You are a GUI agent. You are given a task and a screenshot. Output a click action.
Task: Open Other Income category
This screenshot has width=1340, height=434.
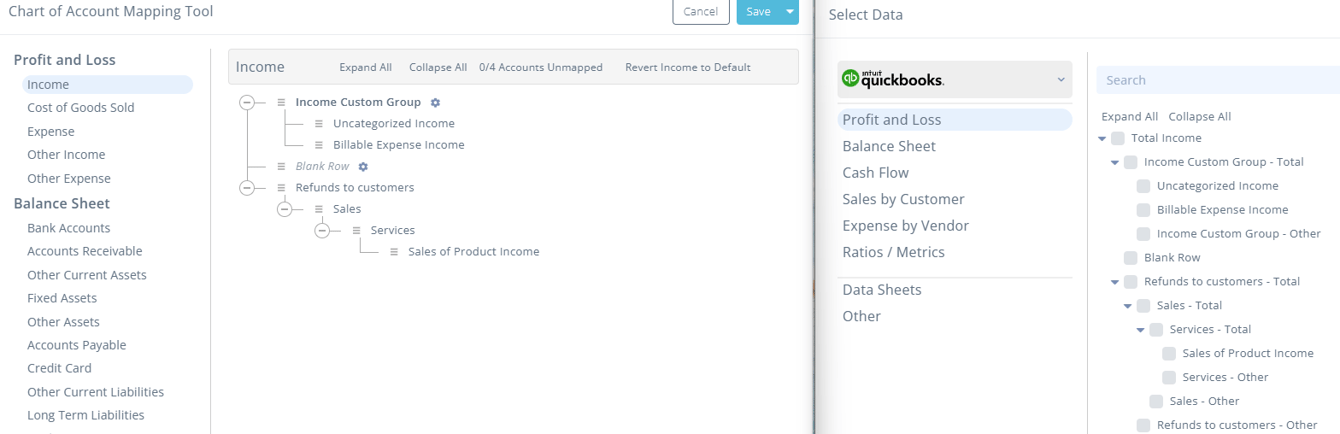[x=66, y=155]
